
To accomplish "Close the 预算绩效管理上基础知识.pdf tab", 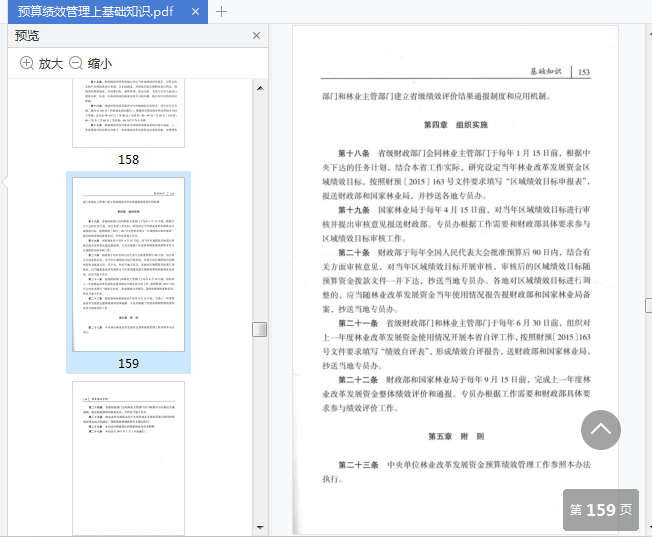I will pos(195,12).
